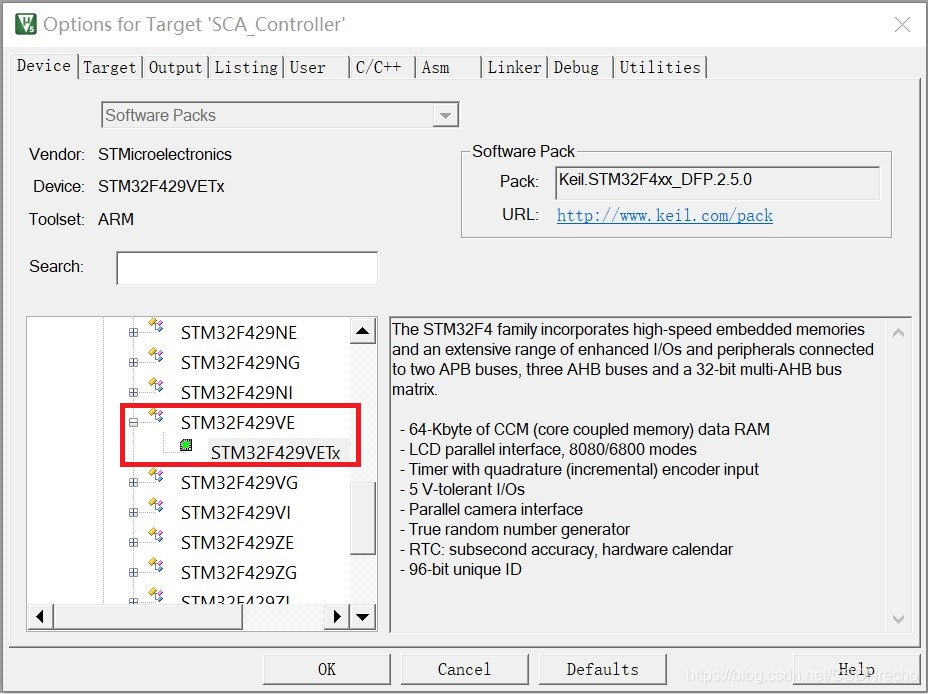This screenshot has width=928, height=694.
Task: Select STM32F429NE in device tree
Action: click(x=239, y=333)
